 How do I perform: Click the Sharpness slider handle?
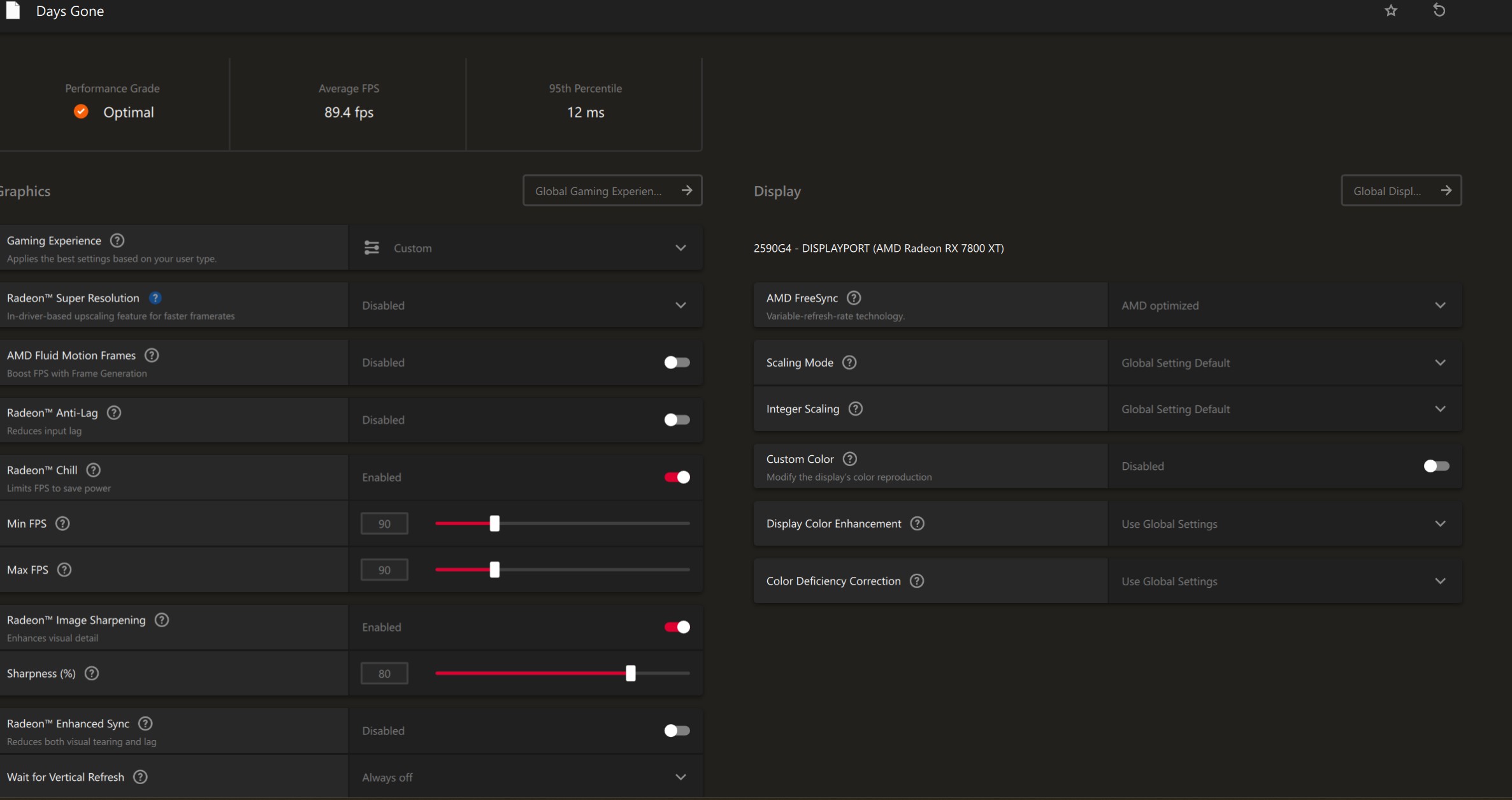tap(631, 673)
